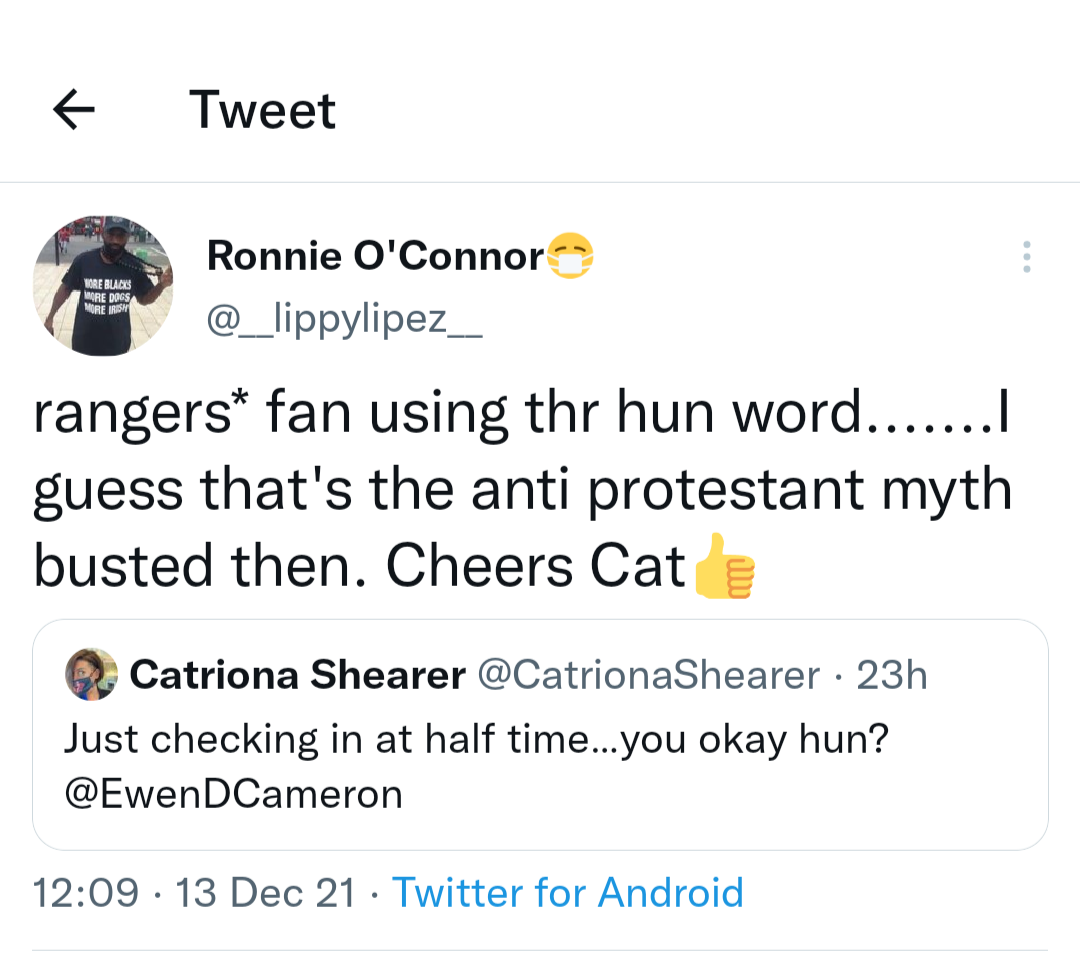
Task: Tap the @CatrionaShearer handle
Action: [x=650, y=676]
